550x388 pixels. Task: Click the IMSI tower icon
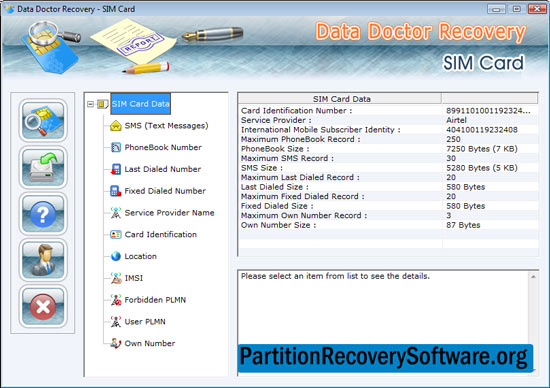click(x=116, y=278)
